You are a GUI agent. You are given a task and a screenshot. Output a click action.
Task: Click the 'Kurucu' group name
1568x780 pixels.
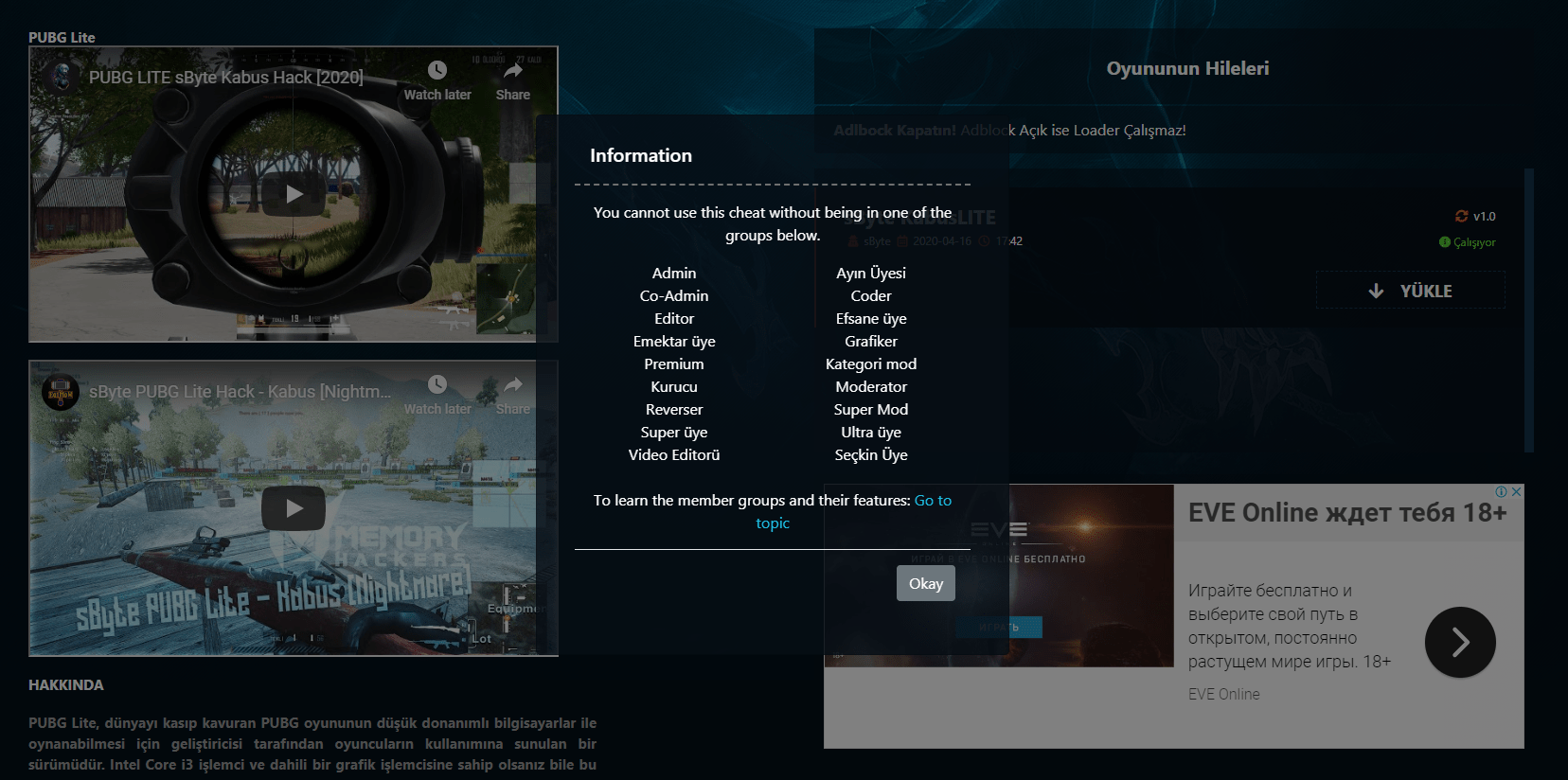(674, 386)
